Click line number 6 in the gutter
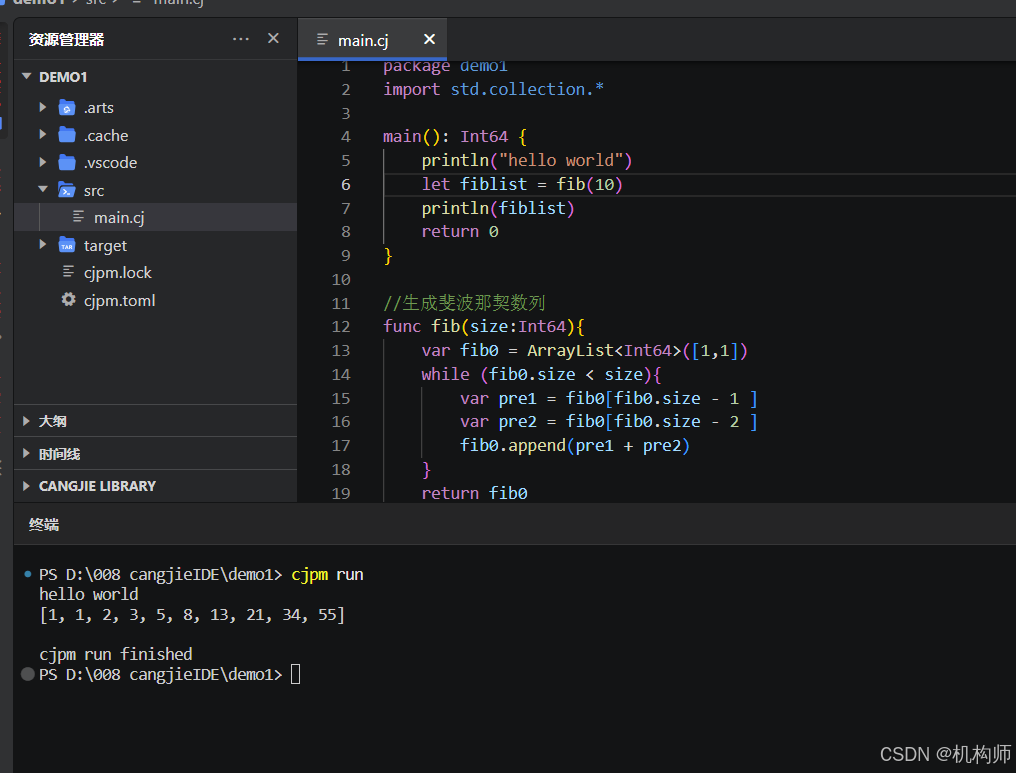This screenshot has height=773, width=1016. pos(345,185)
